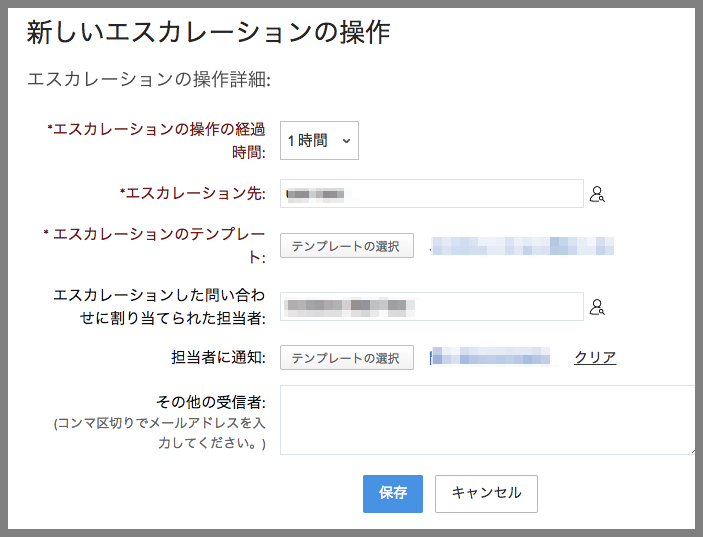Expand the 1時間 elapsed time dropdown
Screen dimensions: 703x537
click(319, 141)
